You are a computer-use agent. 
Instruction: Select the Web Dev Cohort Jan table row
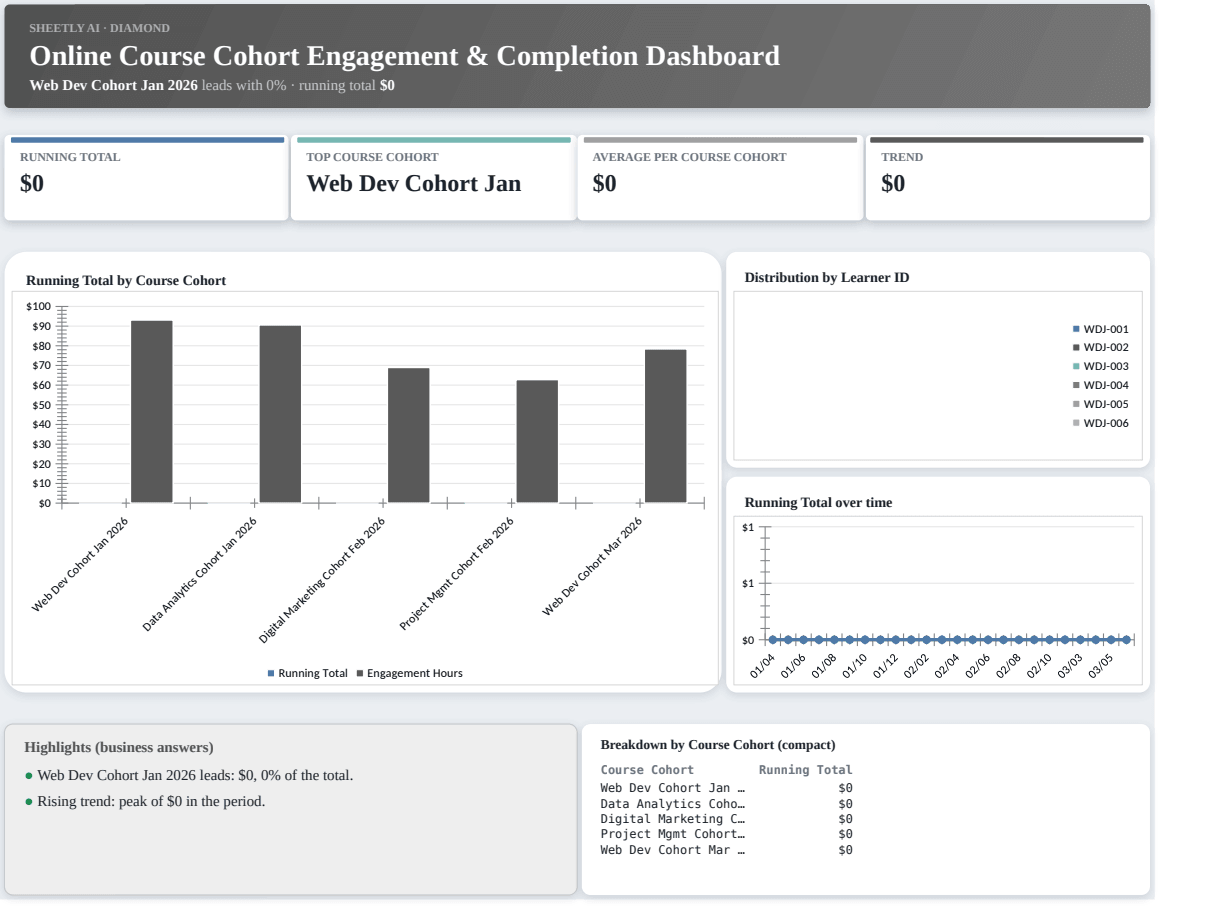pyautogui.click(x=727, y=788)
